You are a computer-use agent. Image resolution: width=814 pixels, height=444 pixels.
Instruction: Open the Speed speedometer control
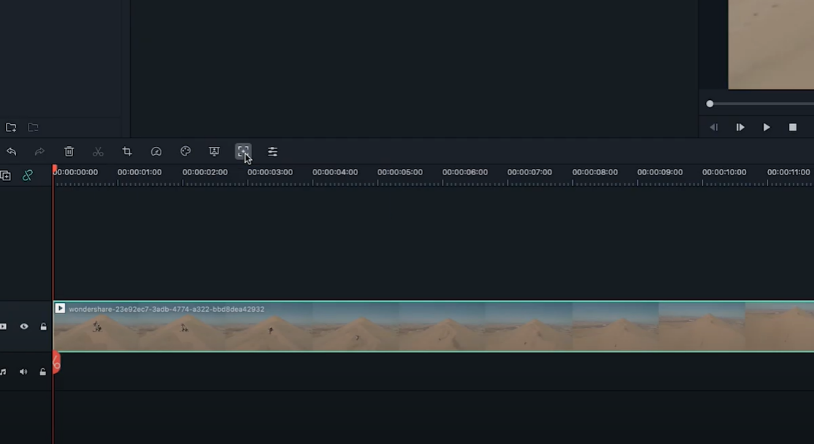click(x=156, y=152)
